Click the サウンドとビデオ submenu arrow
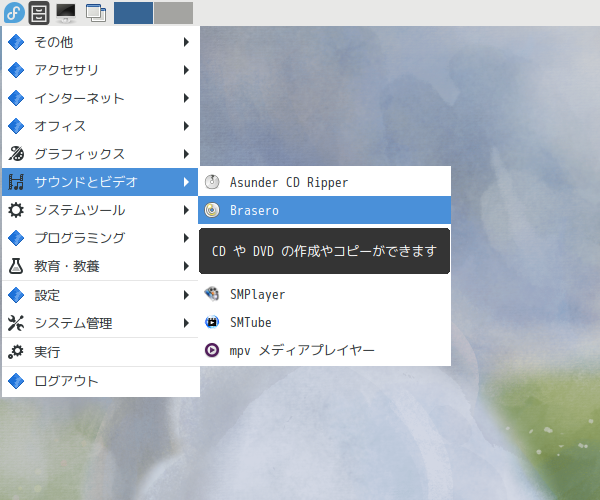The width and height of the screenshot is (600, 500). tap(186, 182)
